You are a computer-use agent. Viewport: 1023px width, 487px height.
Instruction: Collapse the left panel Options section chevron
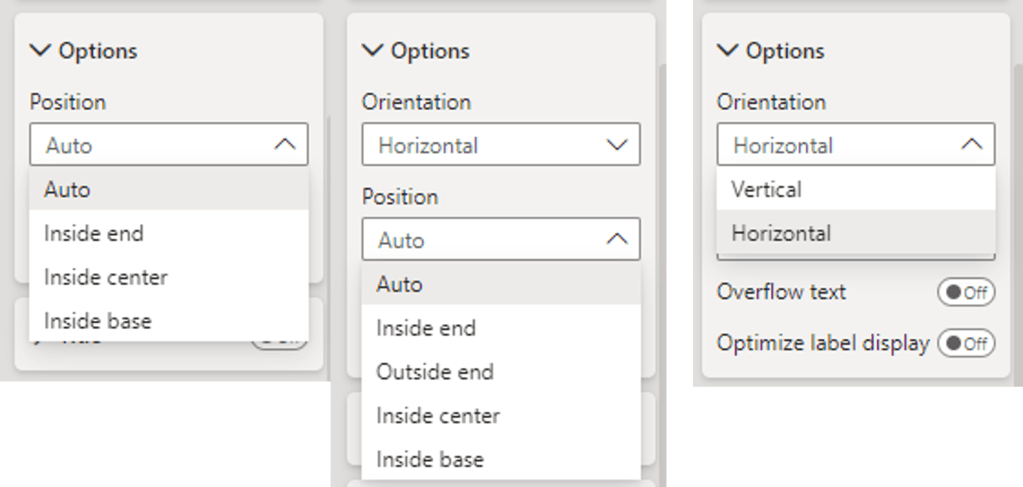tap(41, 50)
